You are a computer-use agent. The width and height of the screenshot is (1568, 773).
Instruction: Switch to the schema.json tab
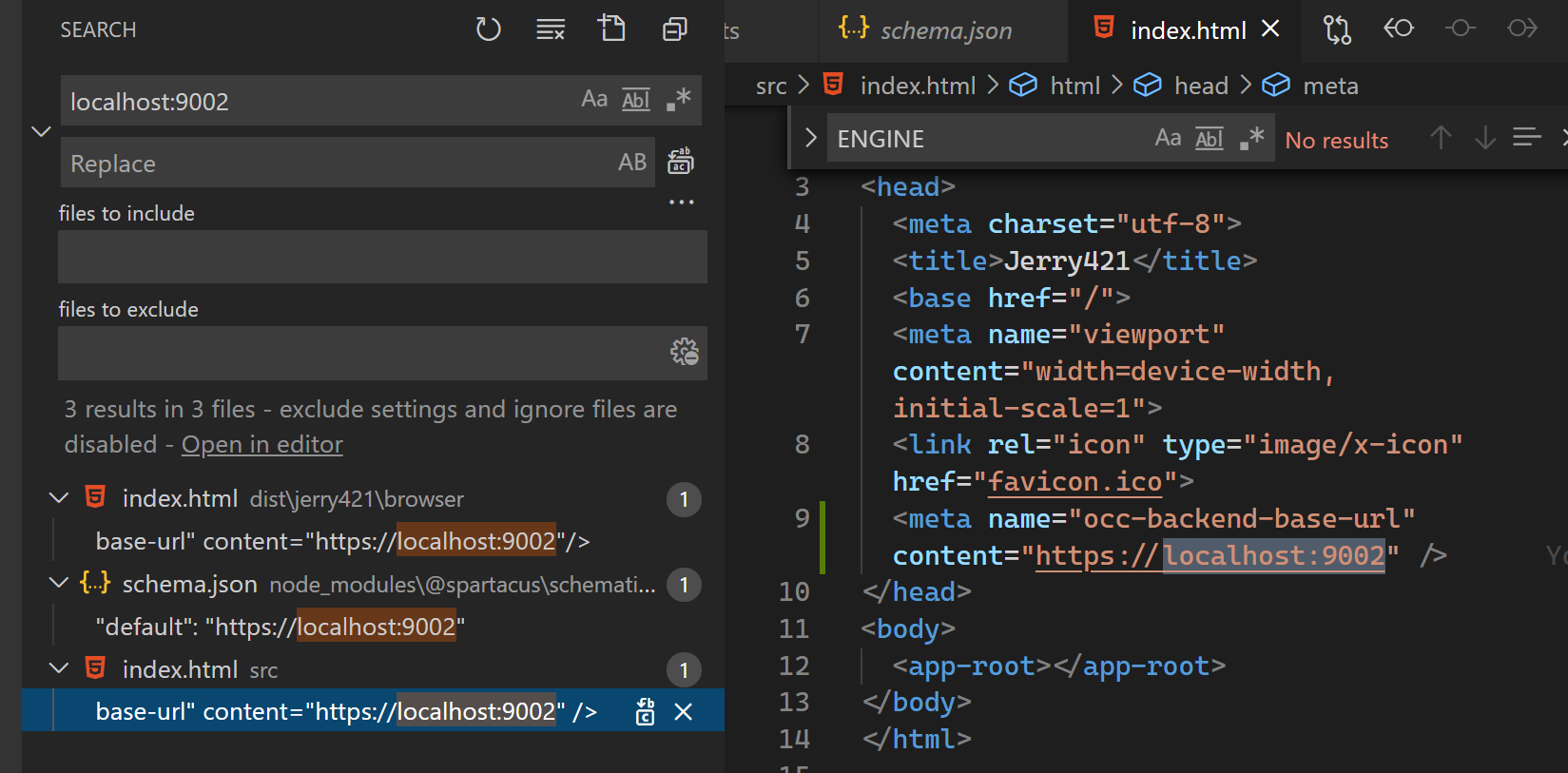pos(944,30)
